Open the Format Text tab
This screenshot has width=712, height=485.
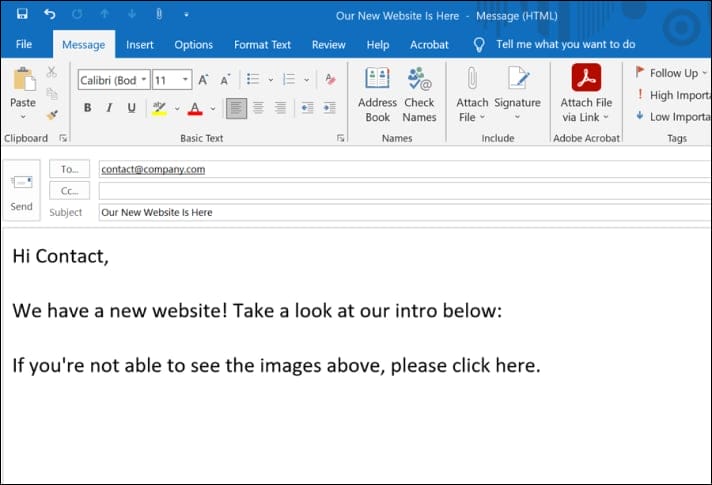pos(262,44)
